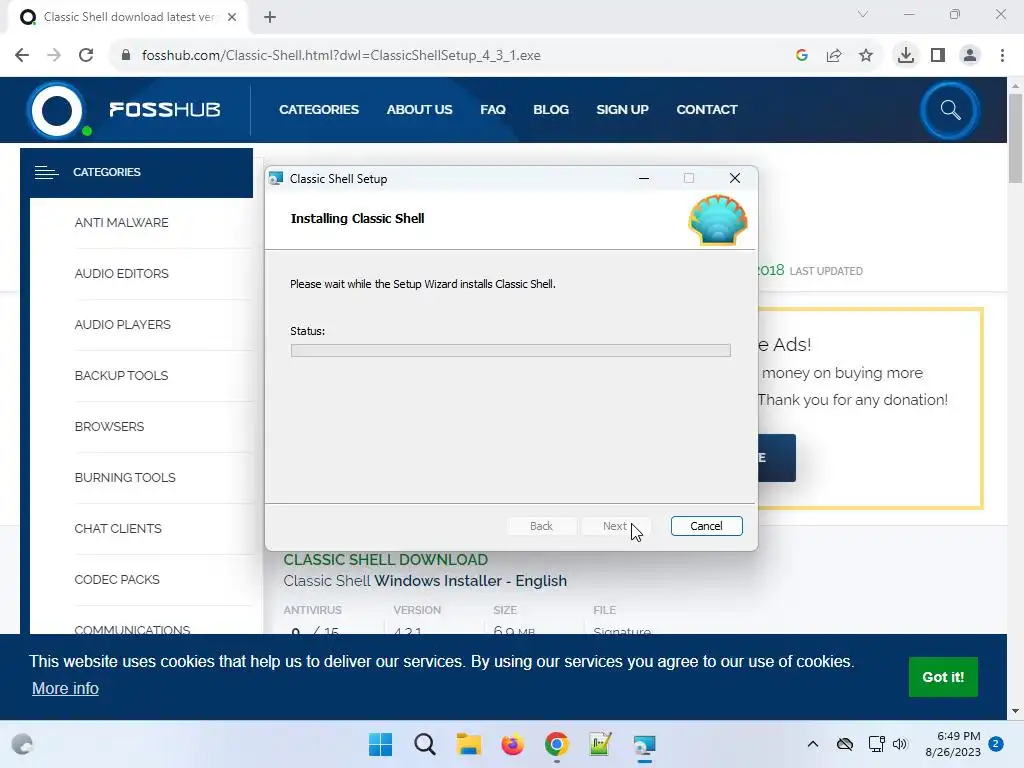1024x768 pixels.
Task: Select CODEC PACKS category
Action: (x=117, y=579)
